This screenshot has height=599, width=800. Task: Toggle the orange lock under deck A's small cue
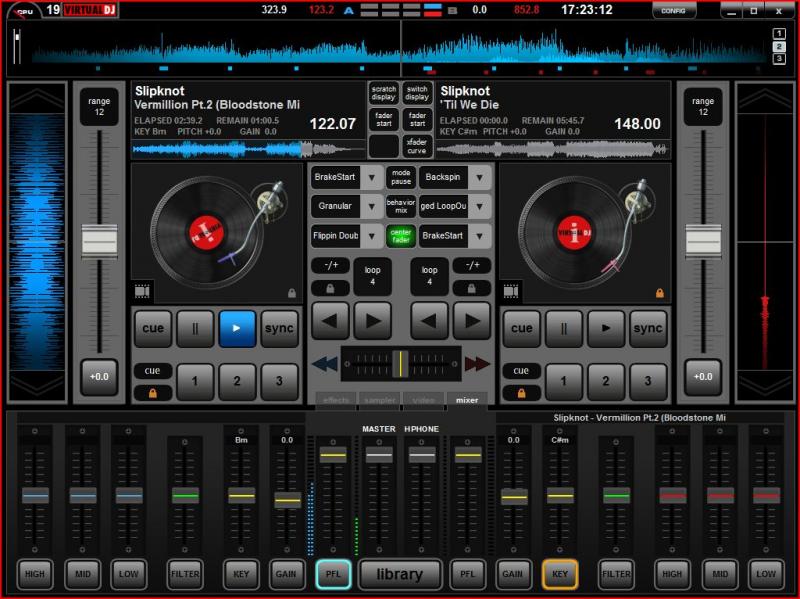click(x=153, y=393)
